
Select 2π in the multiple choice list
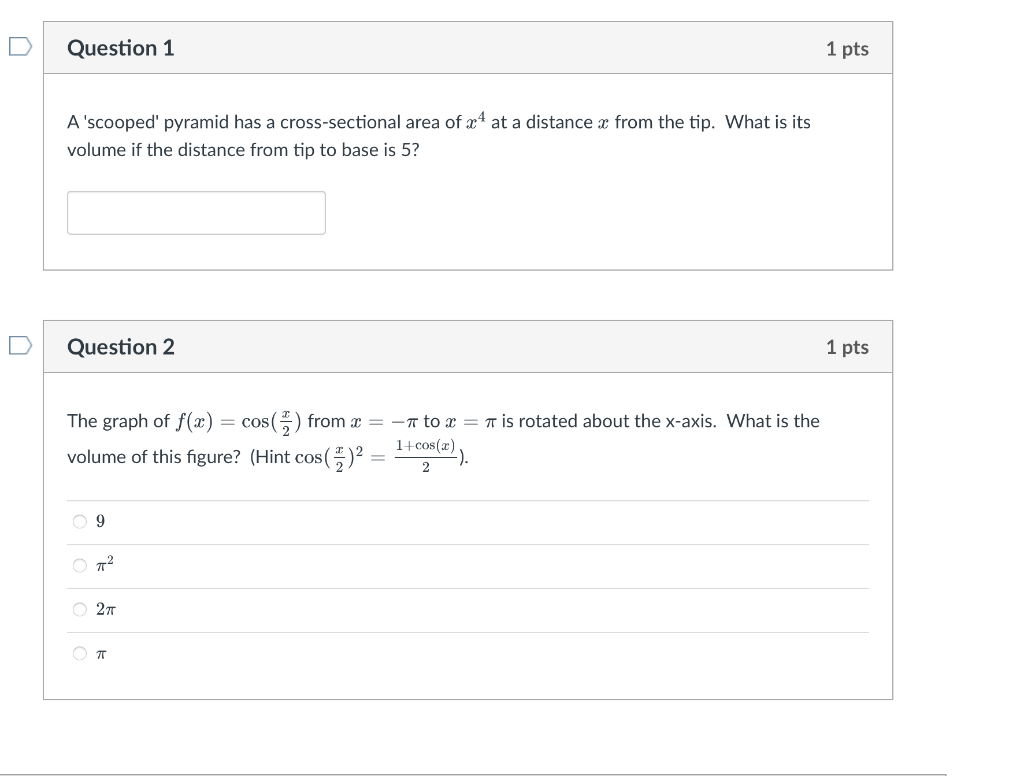tap(79, 609)
